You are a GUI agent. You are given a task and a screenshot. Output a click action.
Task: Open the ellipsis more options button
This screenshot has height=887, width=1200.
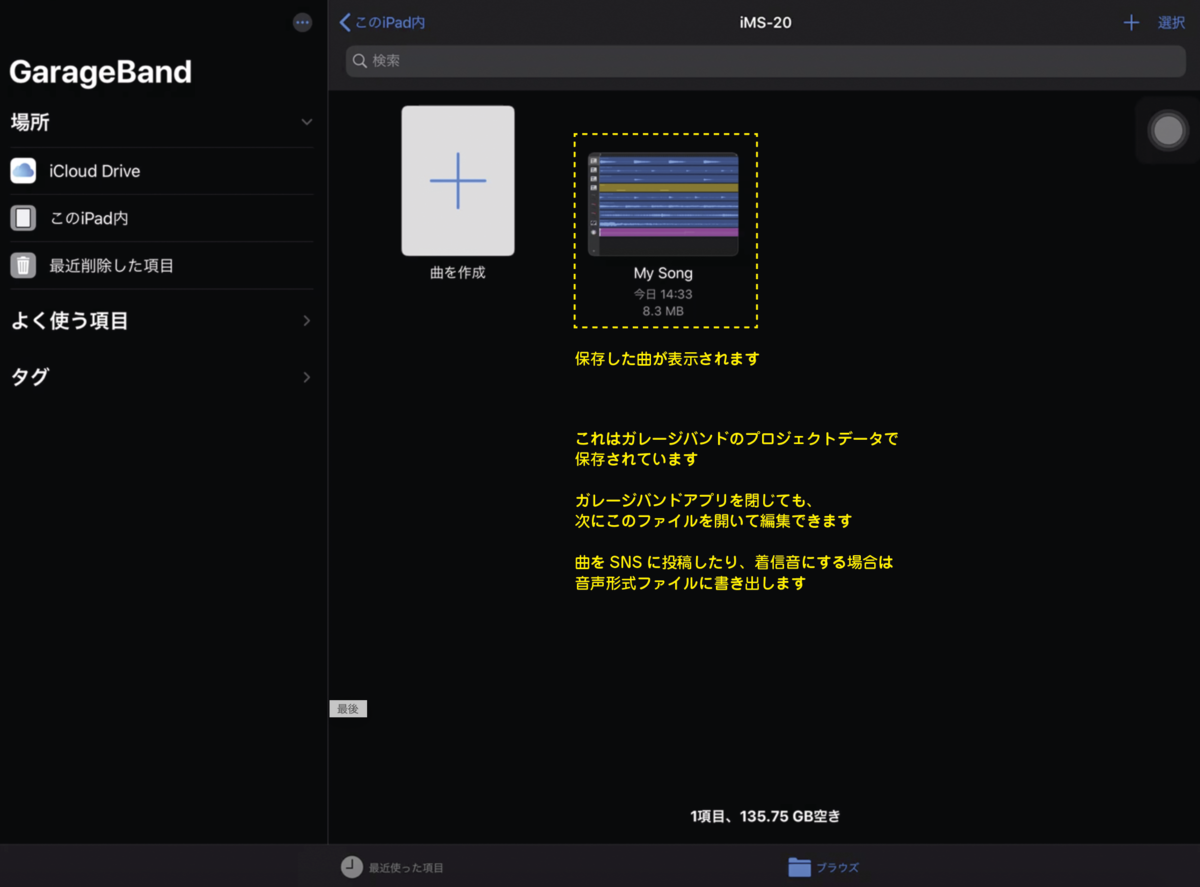(303, 23)
